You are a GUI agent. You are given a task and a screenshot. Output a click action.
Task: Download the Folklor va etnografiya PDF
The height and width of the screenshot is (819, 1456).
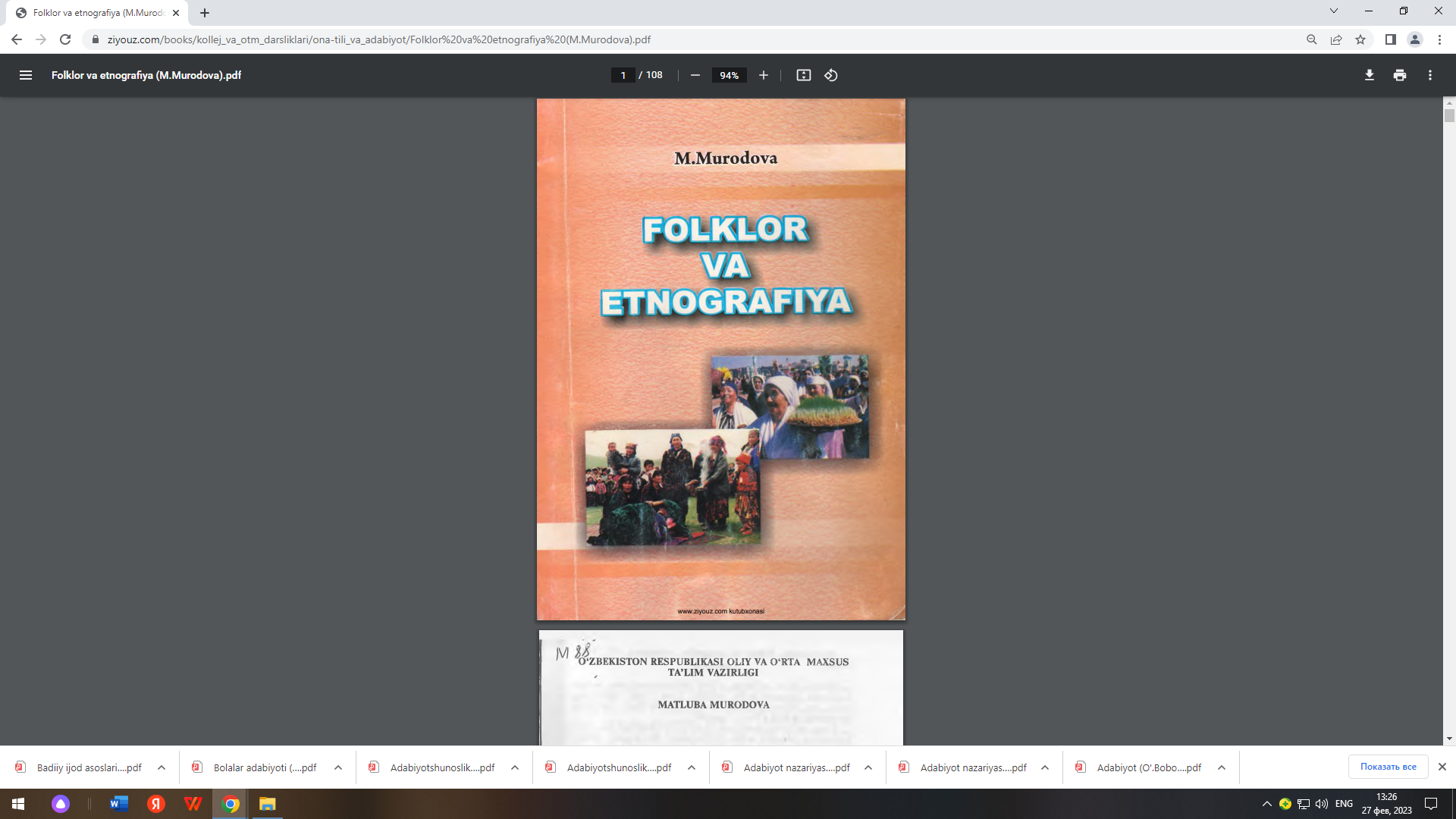point(1369,75)
